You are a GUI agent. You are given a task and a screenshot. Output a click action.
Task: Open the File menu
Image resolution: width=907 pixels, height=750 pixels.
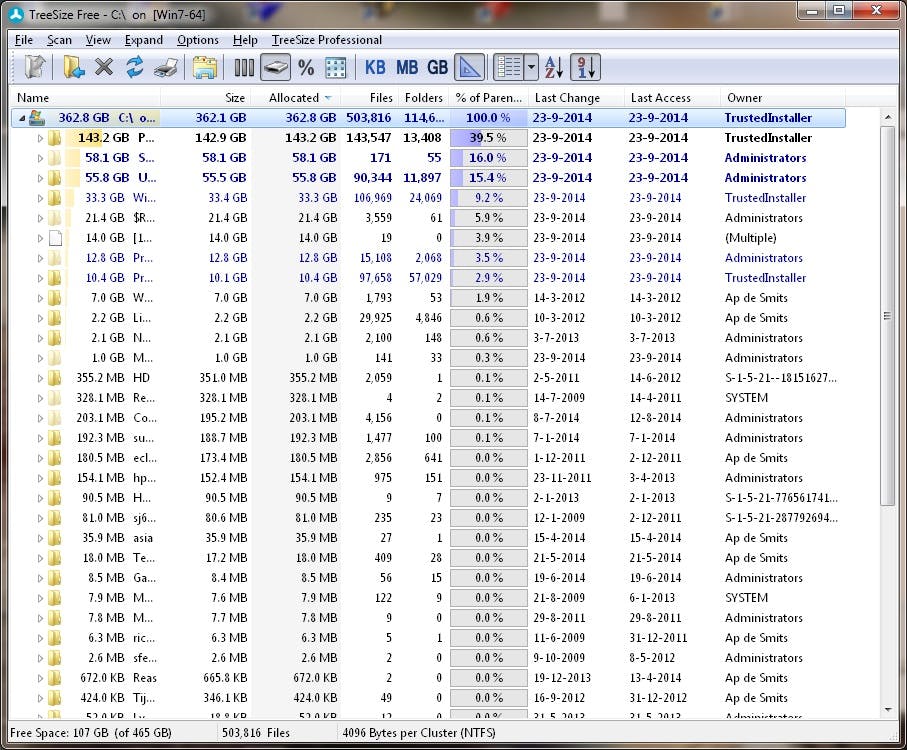point(24,40)
